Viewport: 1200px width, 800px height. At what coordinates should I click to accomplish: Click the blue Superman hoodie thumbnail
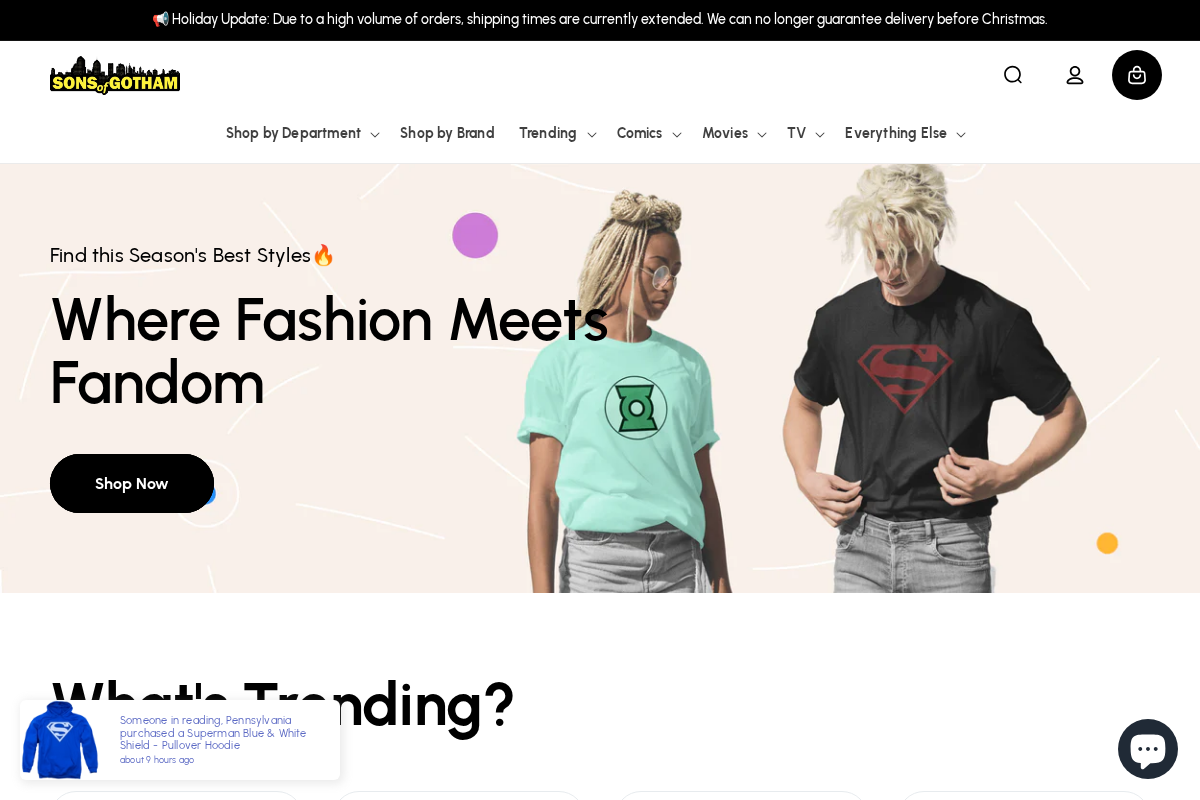60,740
